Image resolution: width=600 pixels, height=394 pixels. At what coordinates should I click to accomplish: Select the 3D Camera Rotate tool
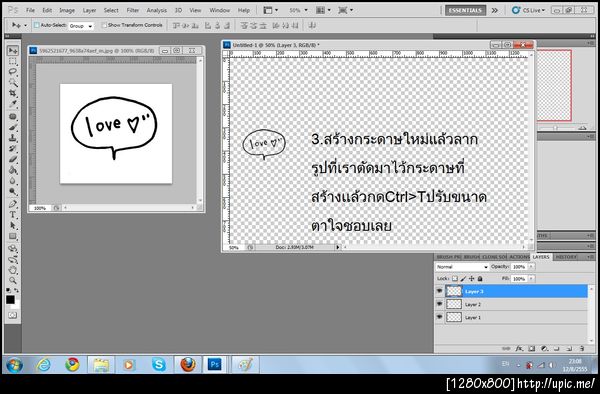click(x=13, y=260)
